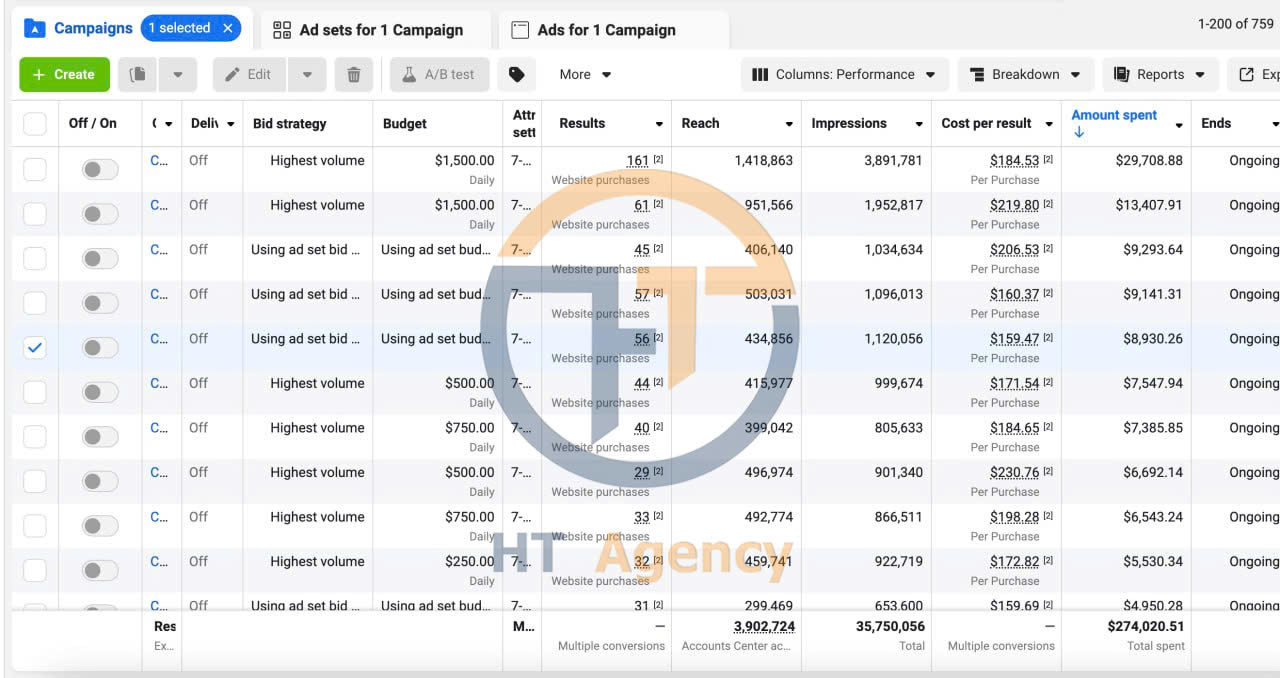
Task: Click the Budget column header
Action: tap(405, 124)
